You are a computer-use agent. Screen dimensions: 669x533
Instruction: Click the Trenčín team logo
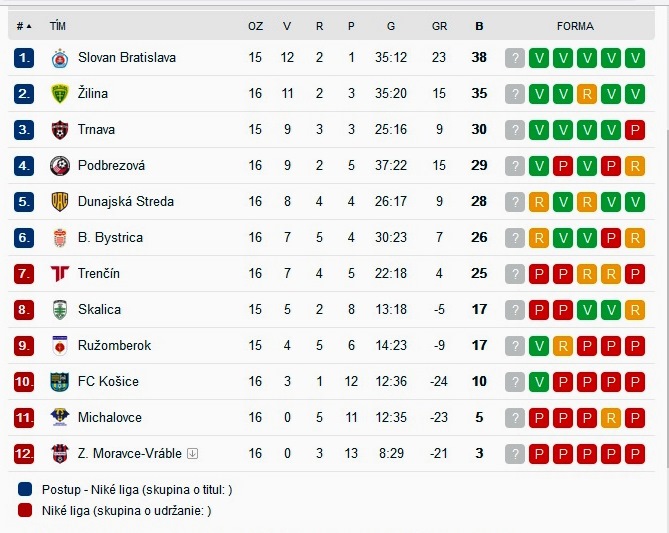coord(60,274)
